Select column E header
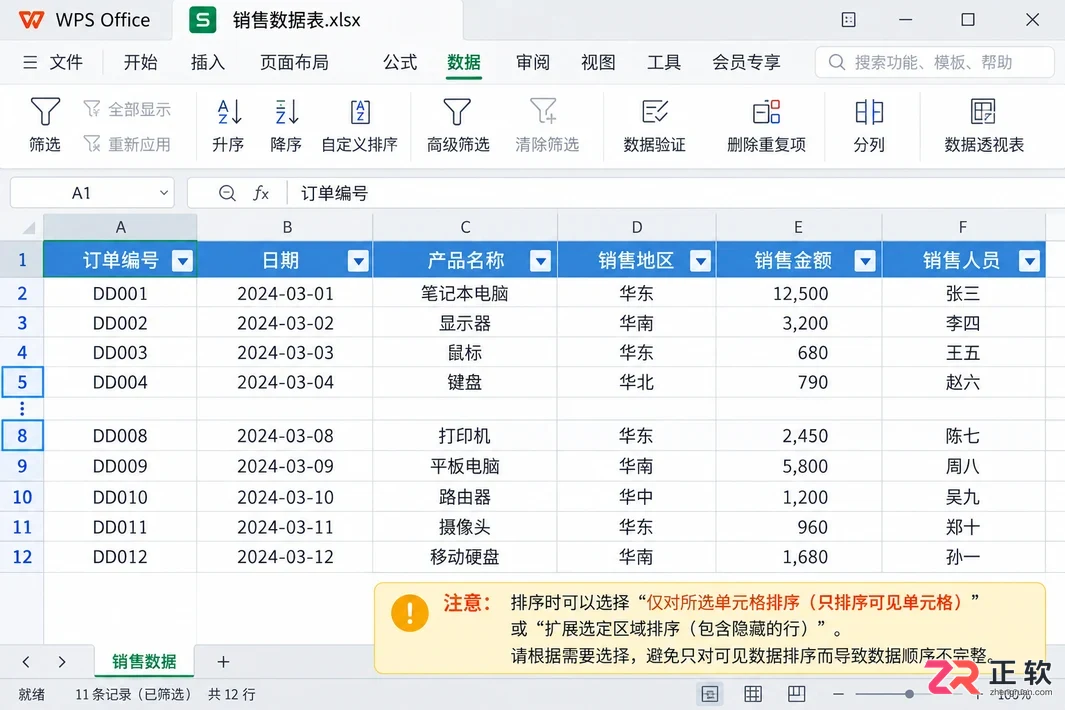 point(799,228)
